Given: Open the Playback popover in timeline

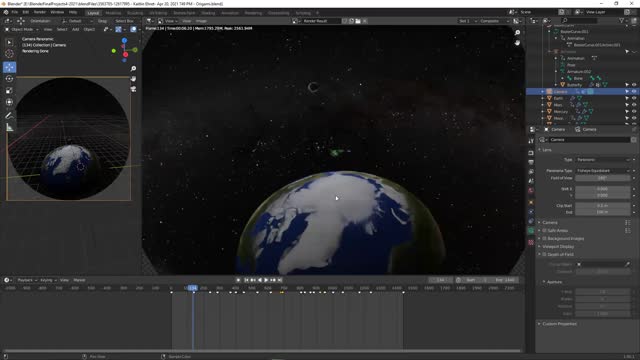Looking at the screenshot, I should [27, 280].
